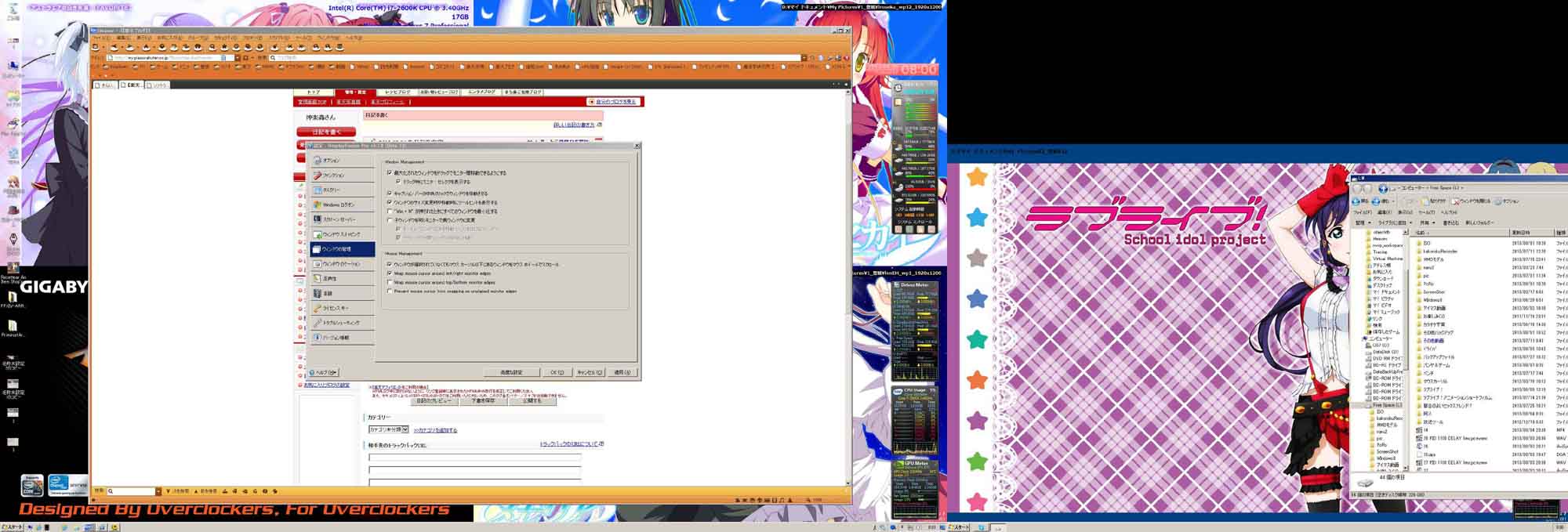1568x532 pixels.
Task: Toggle the child window monitor checkbox
Action: (x=390, y=220)
